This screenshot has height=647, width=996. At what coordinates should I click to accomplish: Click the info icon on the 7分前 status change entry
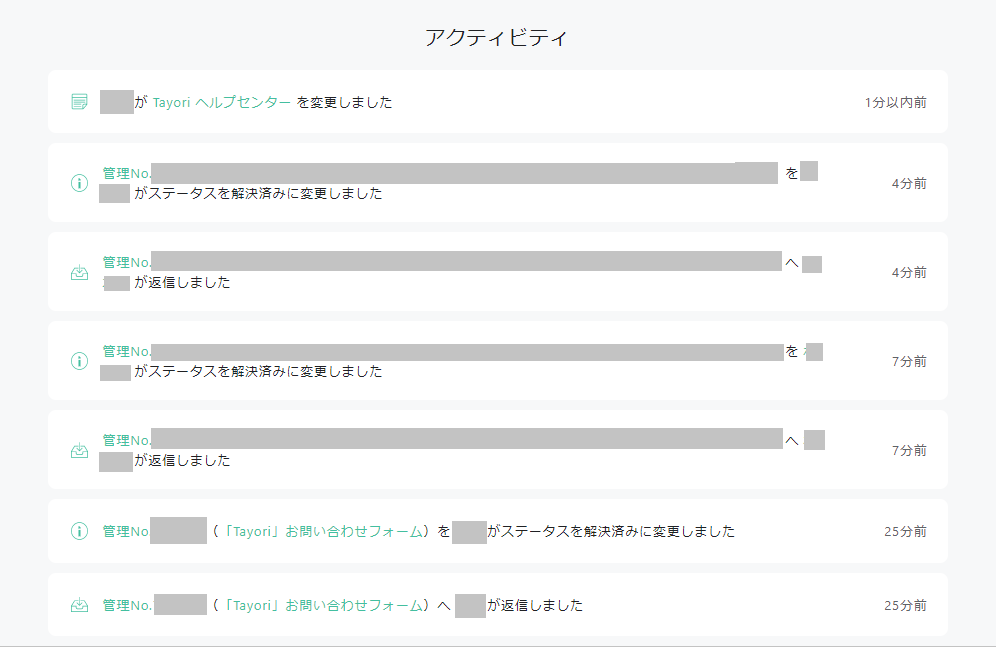[x=80, y=361]
